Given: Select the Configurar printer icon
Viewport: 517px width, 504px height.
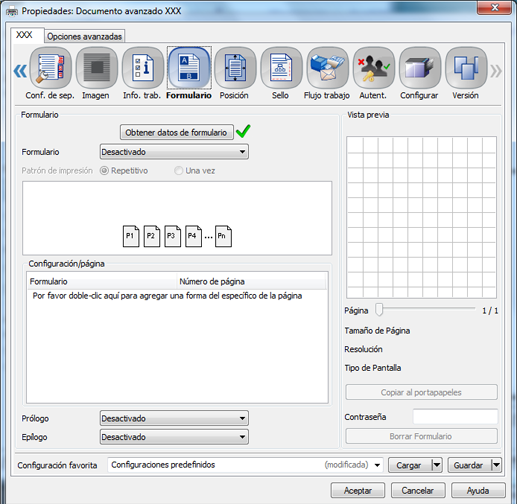Looking at the screenshot, I should coord(420,68).
